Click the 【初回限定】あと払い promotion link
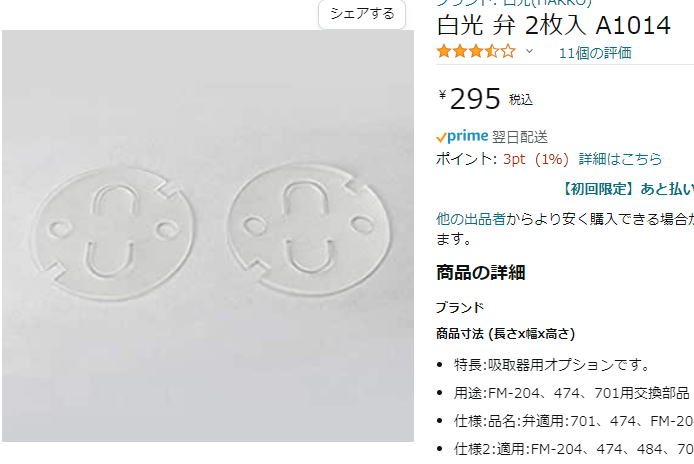This screenshot has width=694, height=464. [626, 189]
